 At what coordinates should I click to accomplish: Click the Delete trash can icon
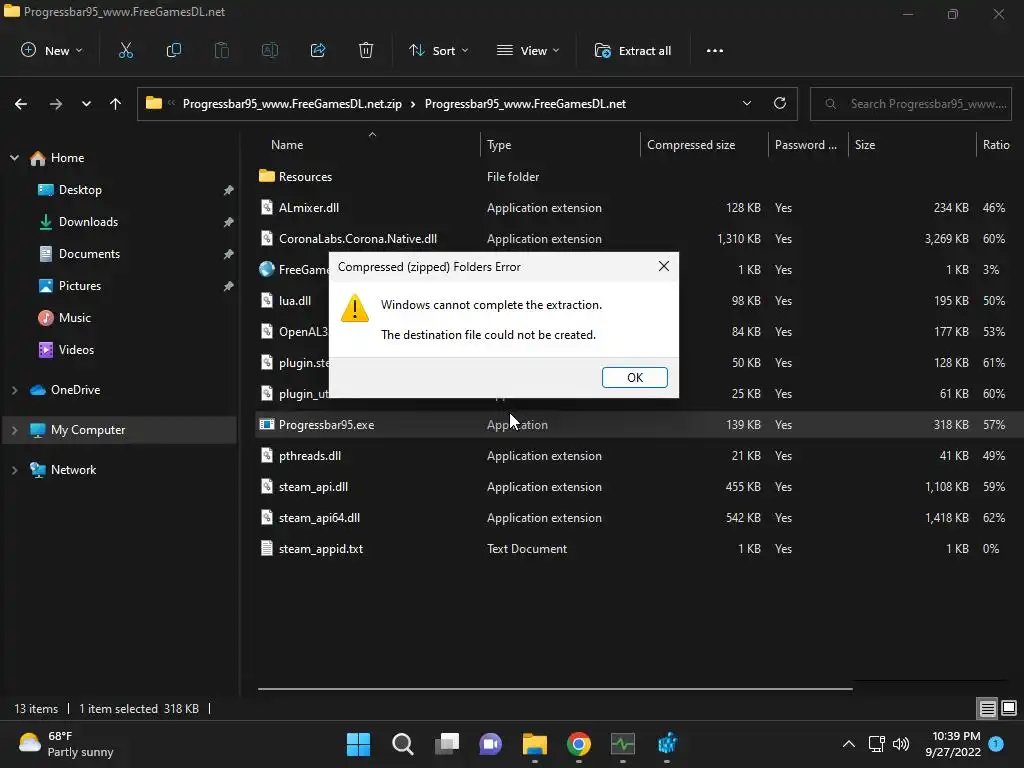pos(366,50)
